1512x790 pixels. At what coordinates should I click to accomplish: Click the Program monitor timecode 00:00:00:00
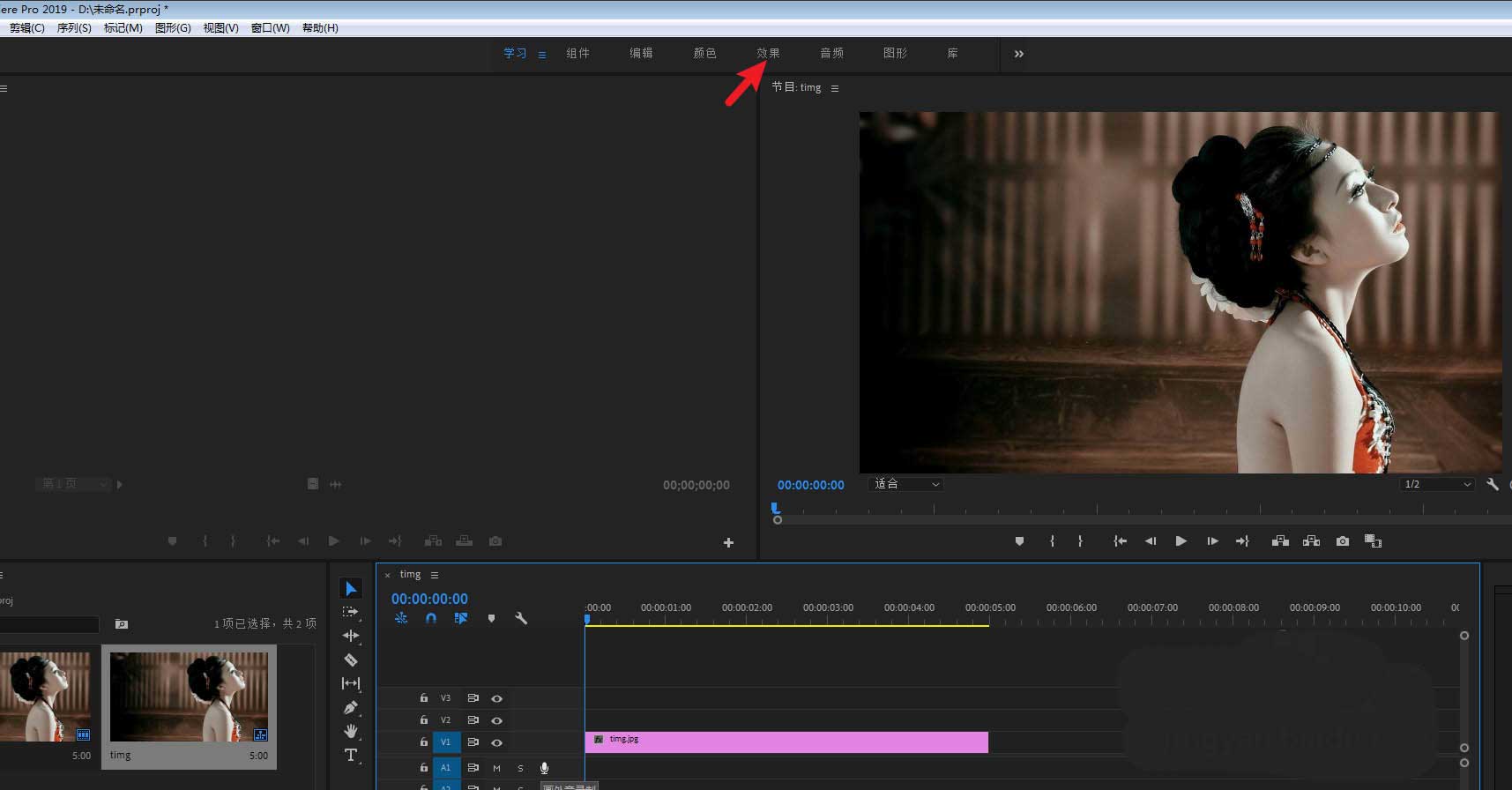point(810,485)
